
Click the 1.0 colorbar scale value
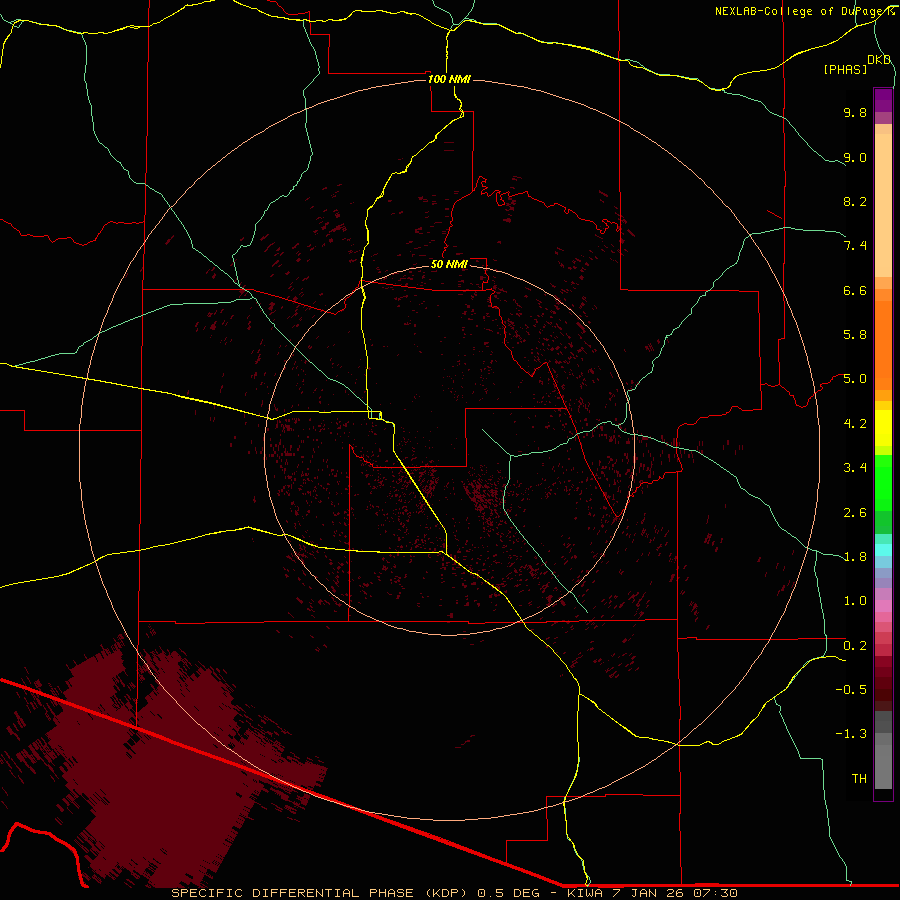(855, 601)
